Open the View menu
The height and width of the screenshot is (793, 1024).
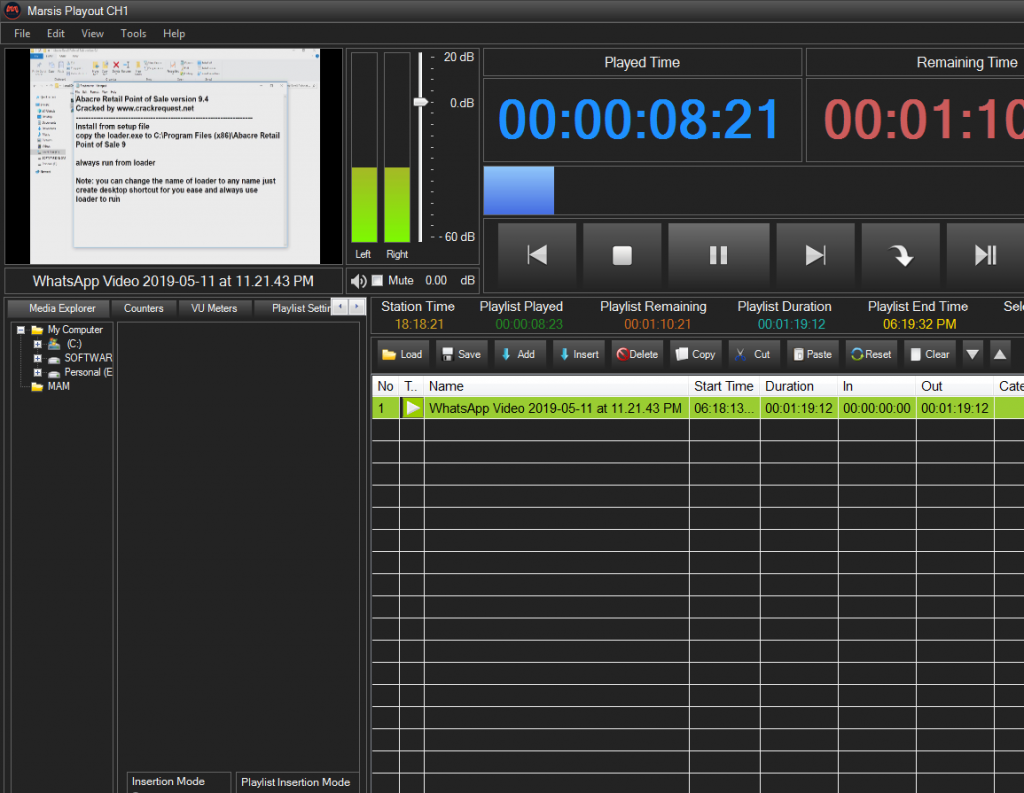[92, 33]
